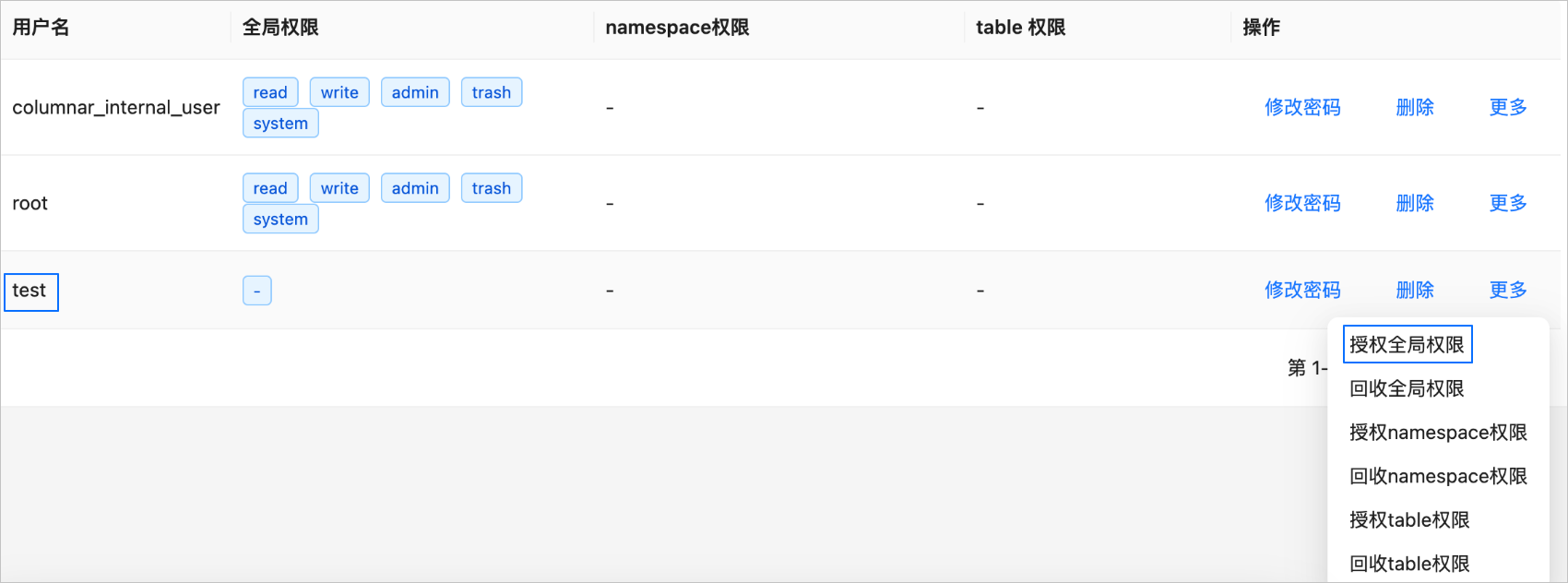Open 更多 dropdown for columnar_internal_user
Viewport: 1568px width, 583px height.
[1508, 107]
